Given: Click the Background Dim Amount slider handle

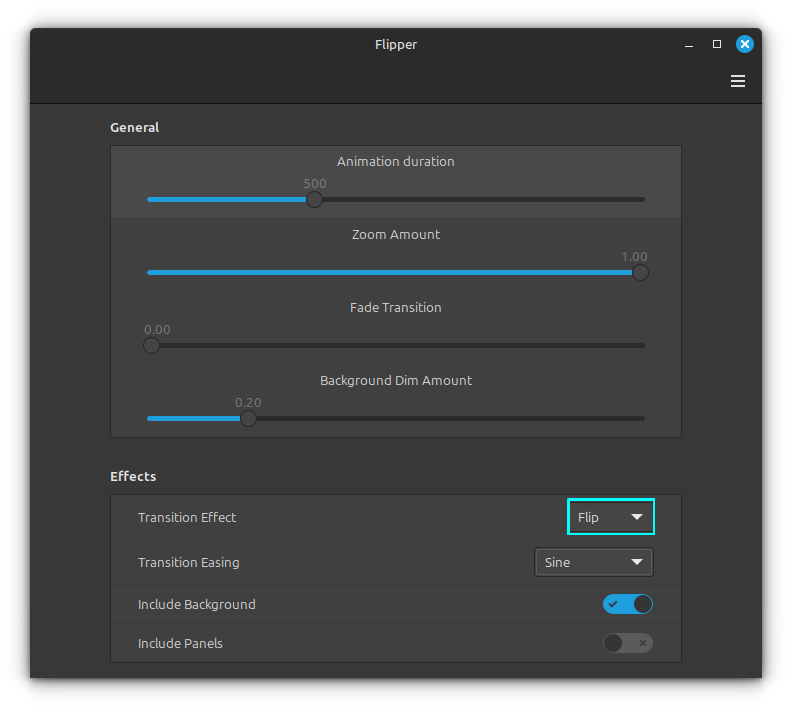Looking at the screenshot, I should [248, 419].
